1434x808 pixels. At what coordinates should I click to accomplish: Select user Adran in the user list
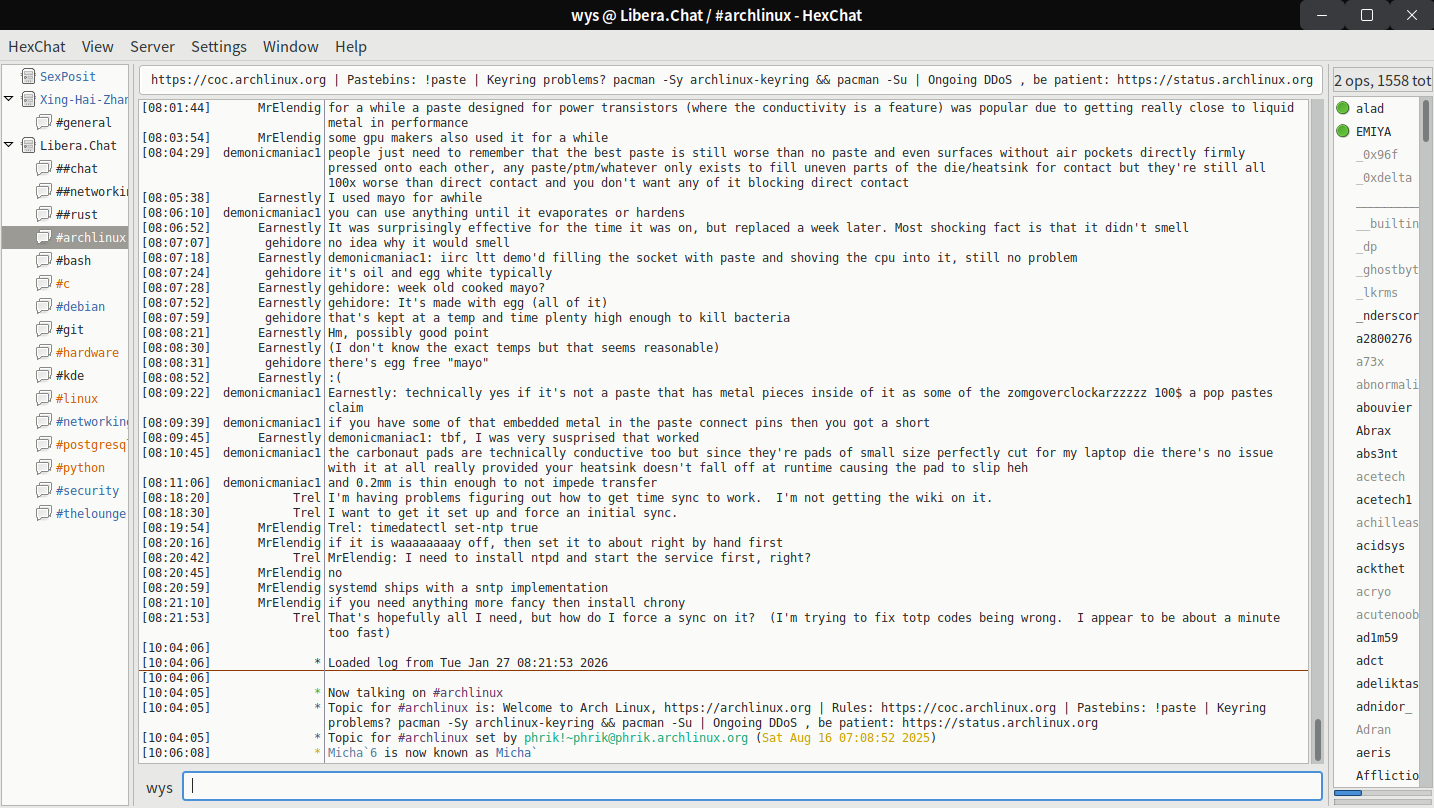1377,730
